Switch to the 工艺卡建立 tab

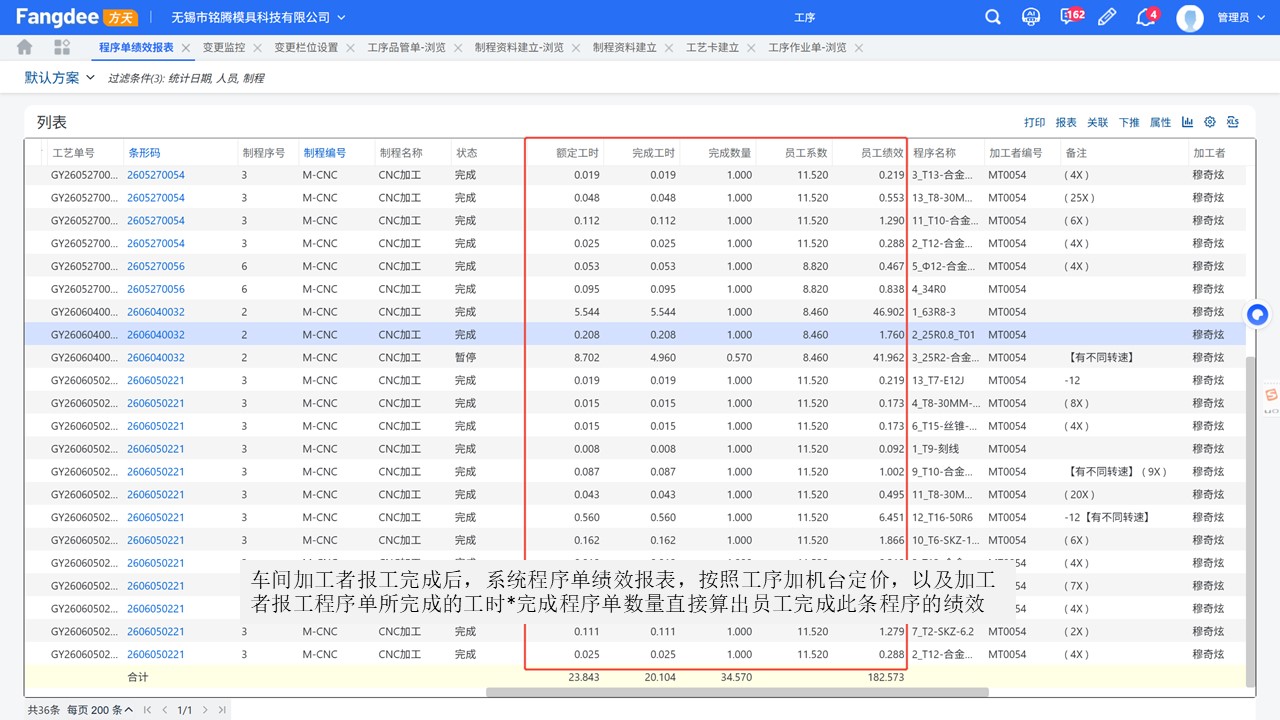pos(712,47)
